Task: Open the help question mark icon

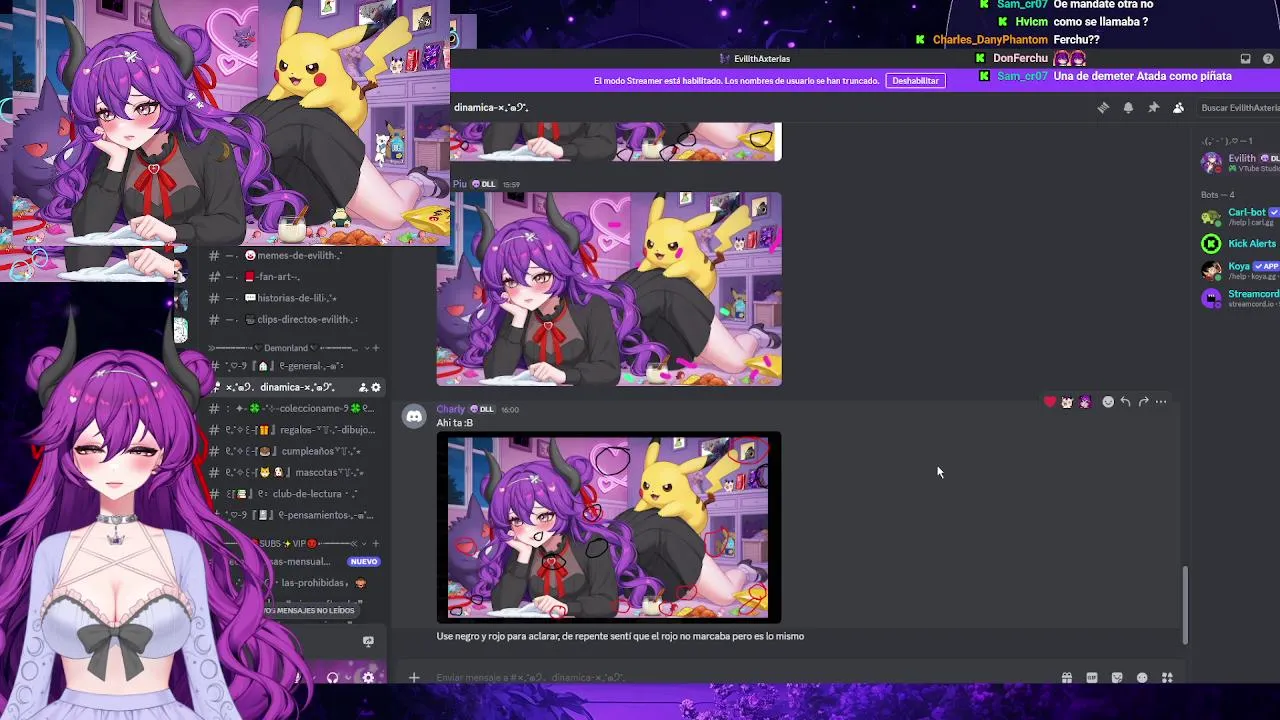Action: (1268, 59)
